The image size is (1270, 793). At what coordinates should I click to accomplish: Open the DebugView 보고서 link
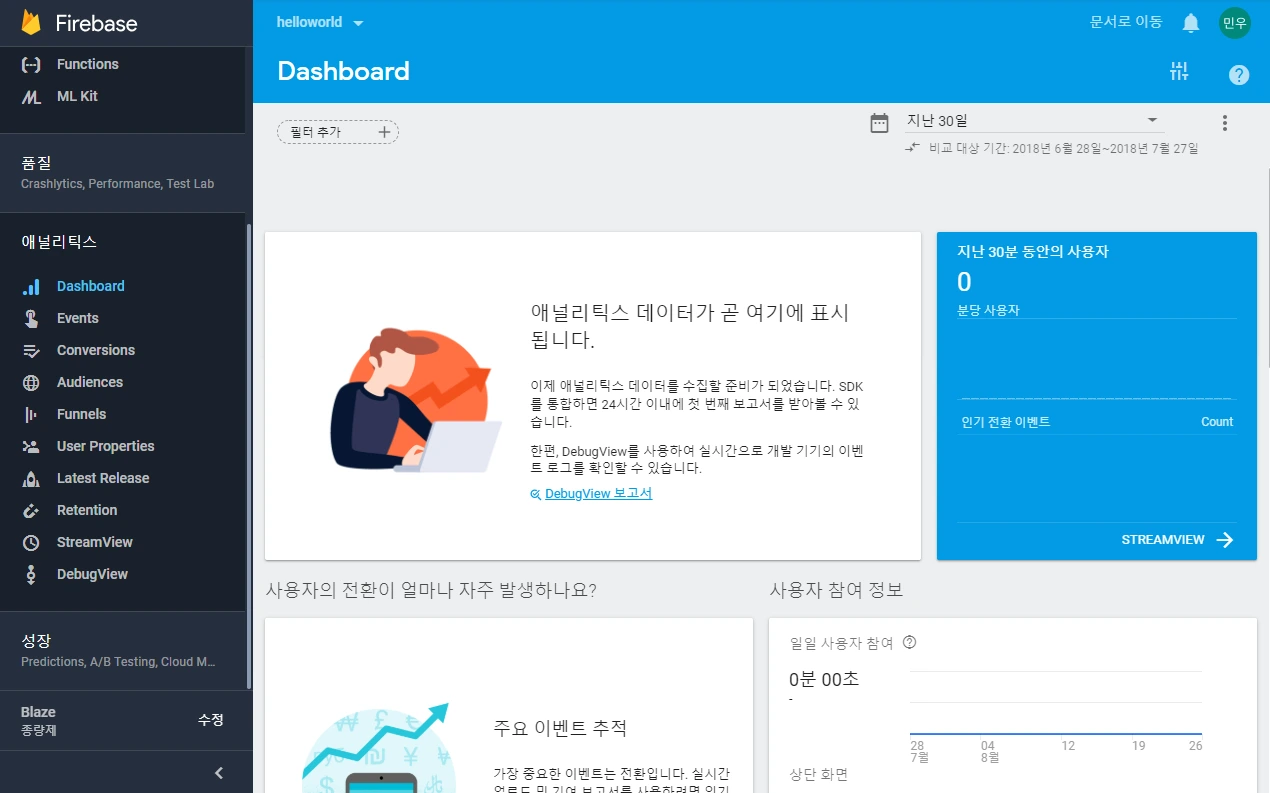click(598, 493)
